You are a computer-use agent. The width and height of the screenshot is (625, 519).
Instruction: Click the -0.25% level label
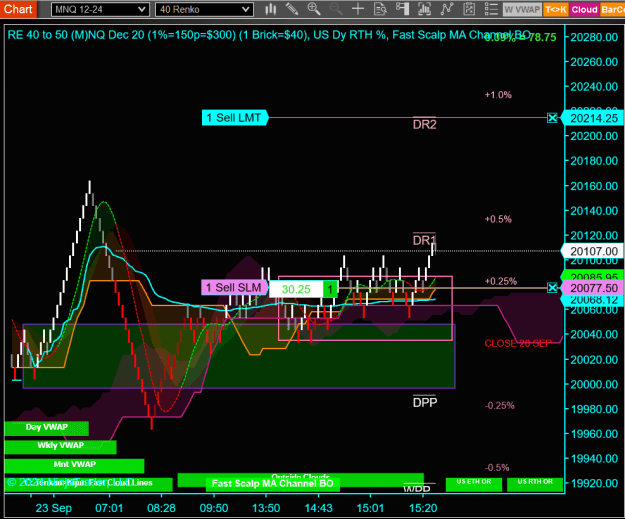[499, 405]
